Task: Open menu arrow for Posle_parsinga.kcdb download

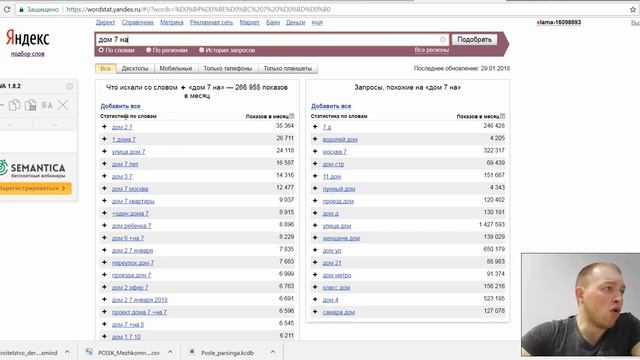Action: (273, 352)
